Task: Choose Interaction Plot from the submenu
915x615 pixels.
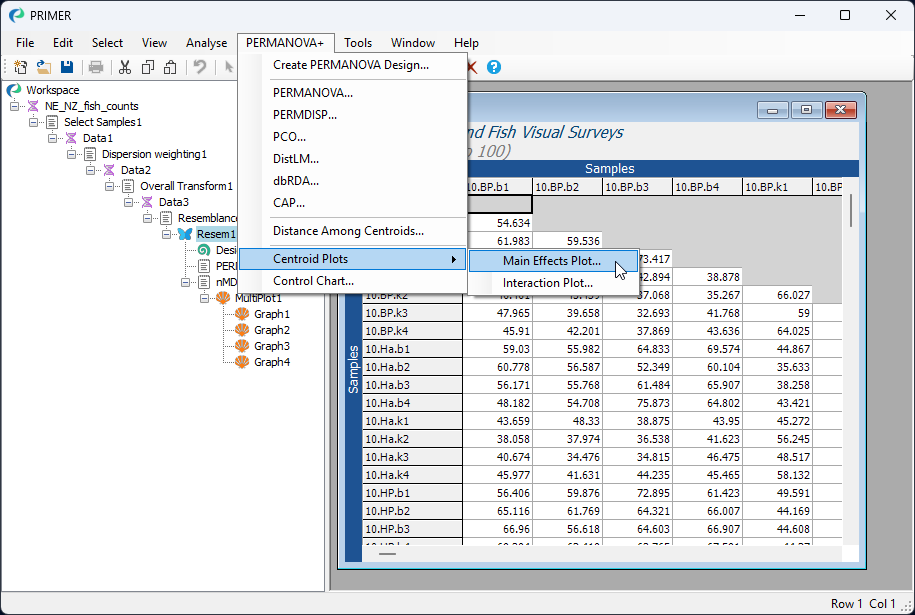Action: (547, 283)
